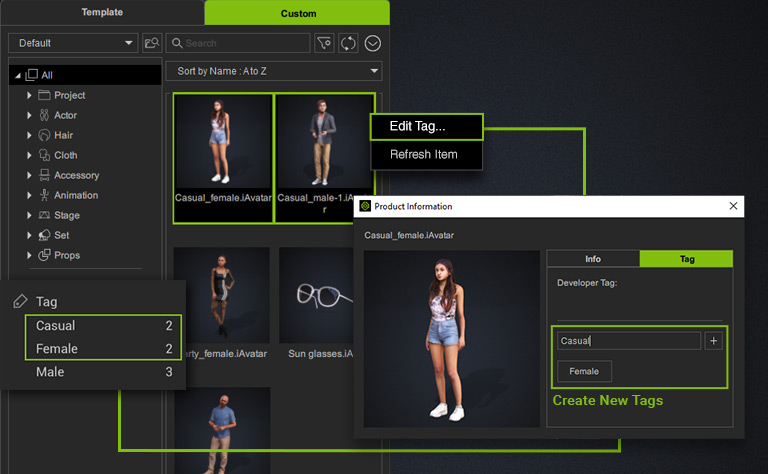Expand the Animation tree node

[30, 195]
